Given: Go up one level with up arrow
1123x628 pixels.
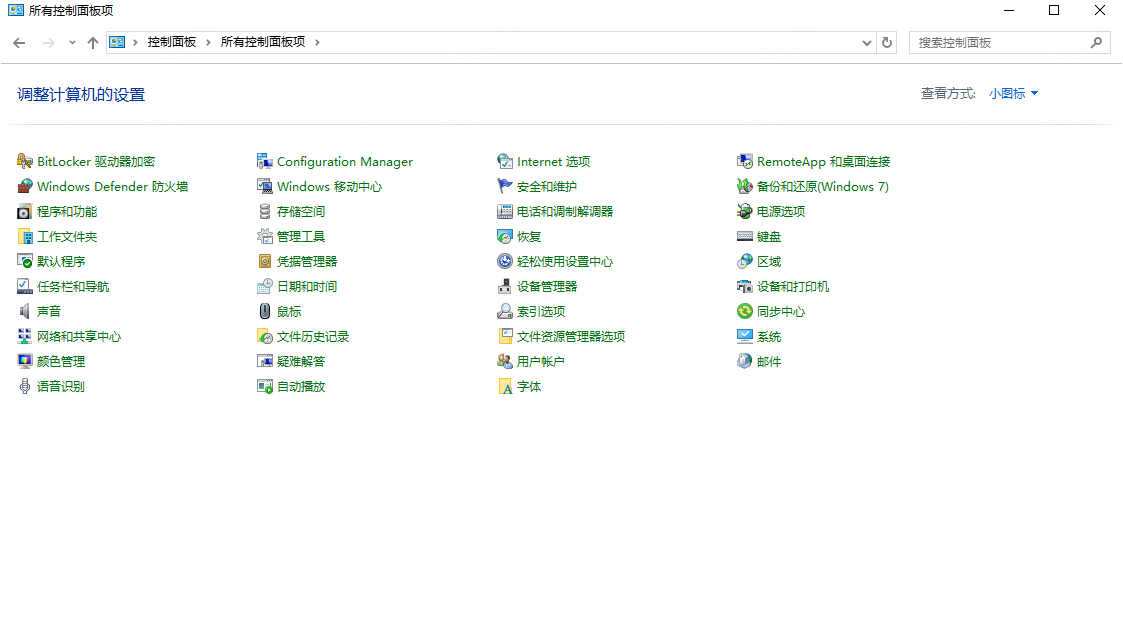Looking at the screenshot, I should [x=93, y=42].
